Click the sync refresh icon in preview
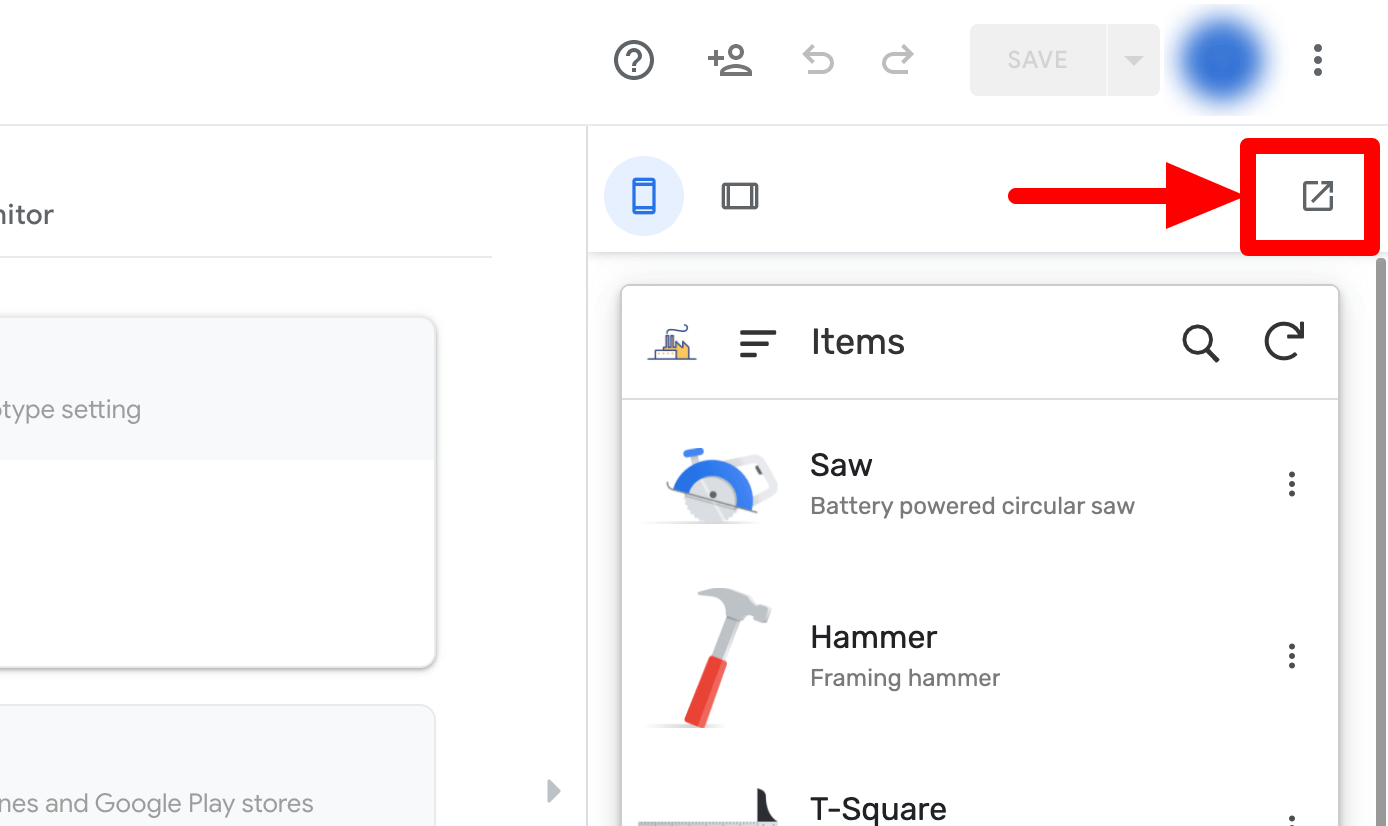Viewport: 1388px width, 826px height. tap(1284, 342)
